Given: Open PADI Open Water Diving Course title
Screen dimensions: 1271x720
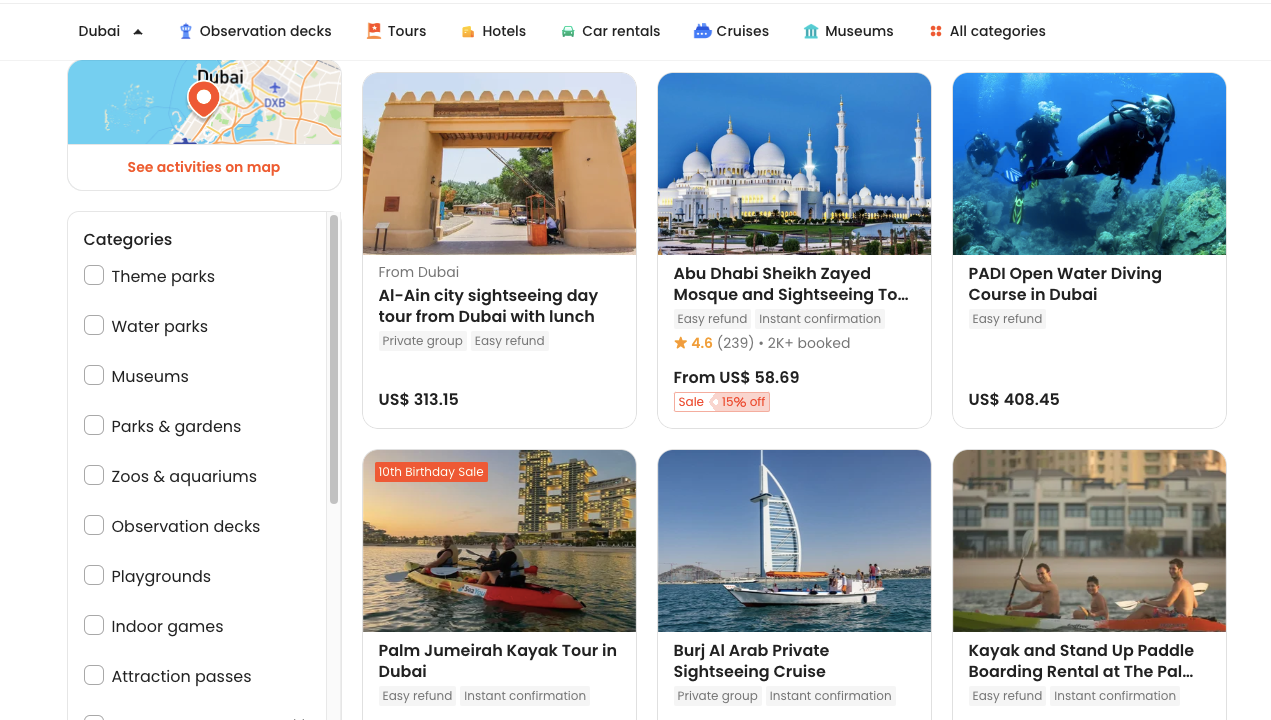Looking at the screenshot, I should [1065, 284].
